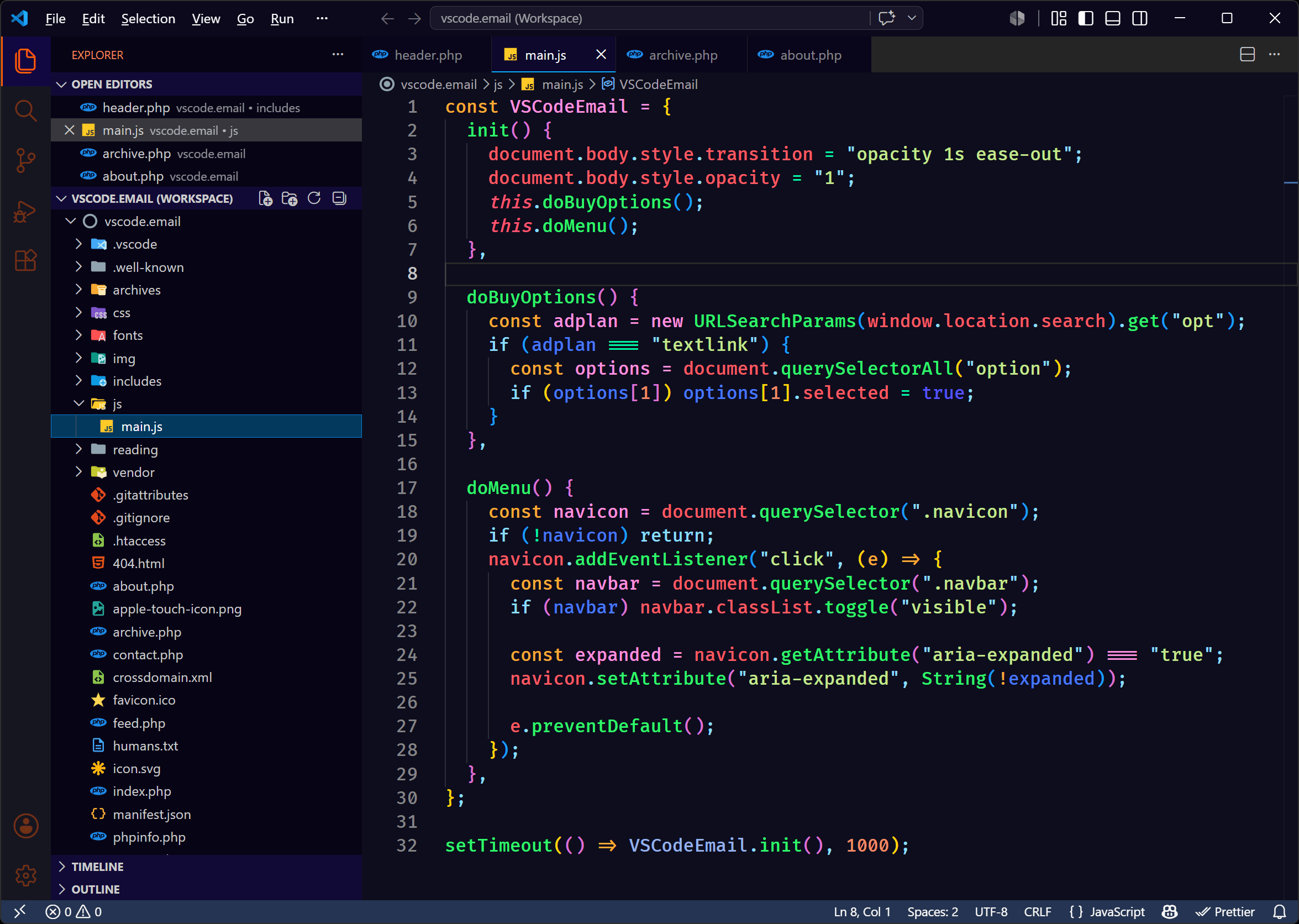Toggle the bottom Panel visibility
Screen dimensions: 1299x924
tap(1112, 19)
